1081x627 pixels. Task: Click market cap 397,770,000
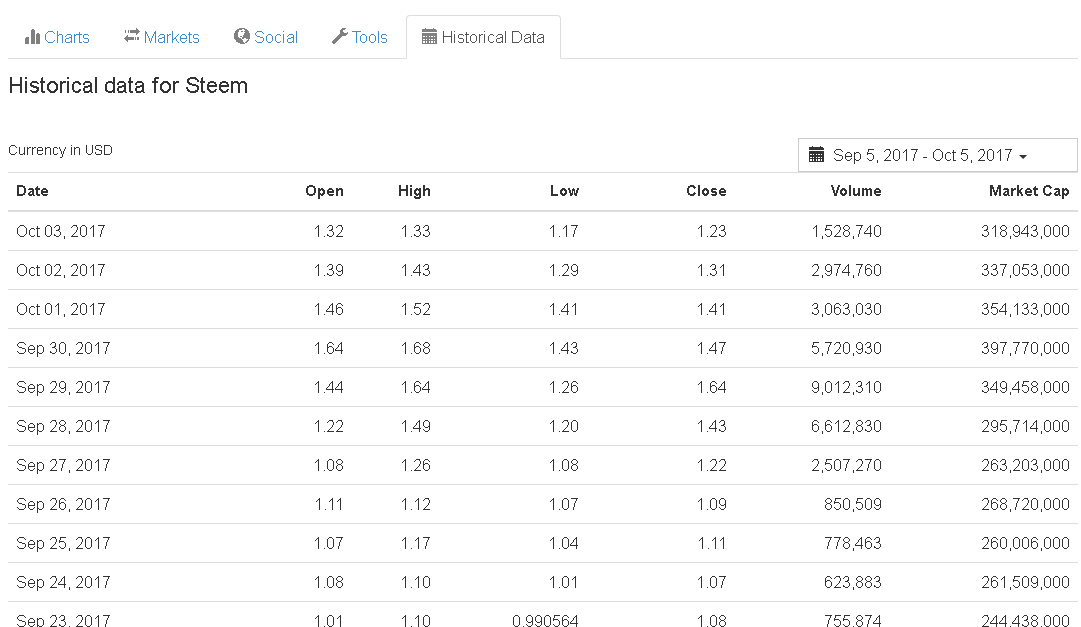click(x=1025, y=348)
